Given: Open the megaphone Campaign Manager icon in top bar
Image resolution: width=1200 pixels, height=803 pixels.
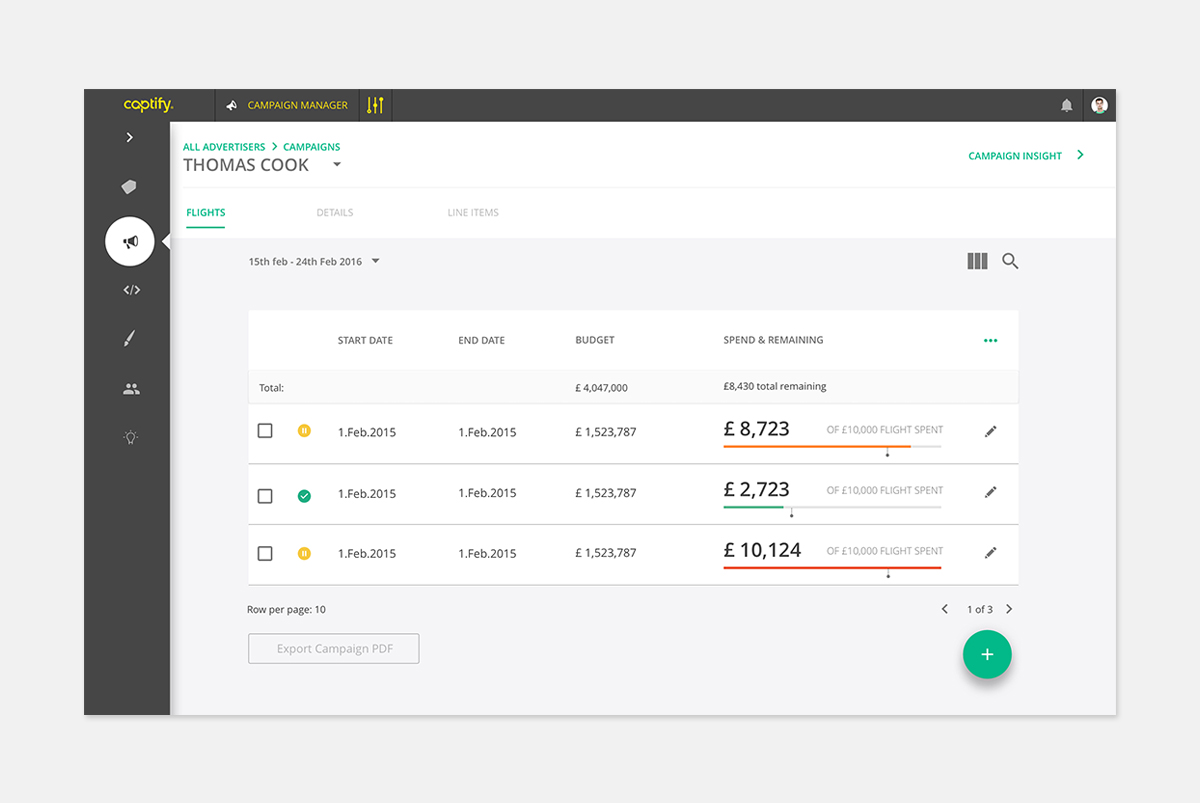Looking at the screenshot, I should pos(232,105).
